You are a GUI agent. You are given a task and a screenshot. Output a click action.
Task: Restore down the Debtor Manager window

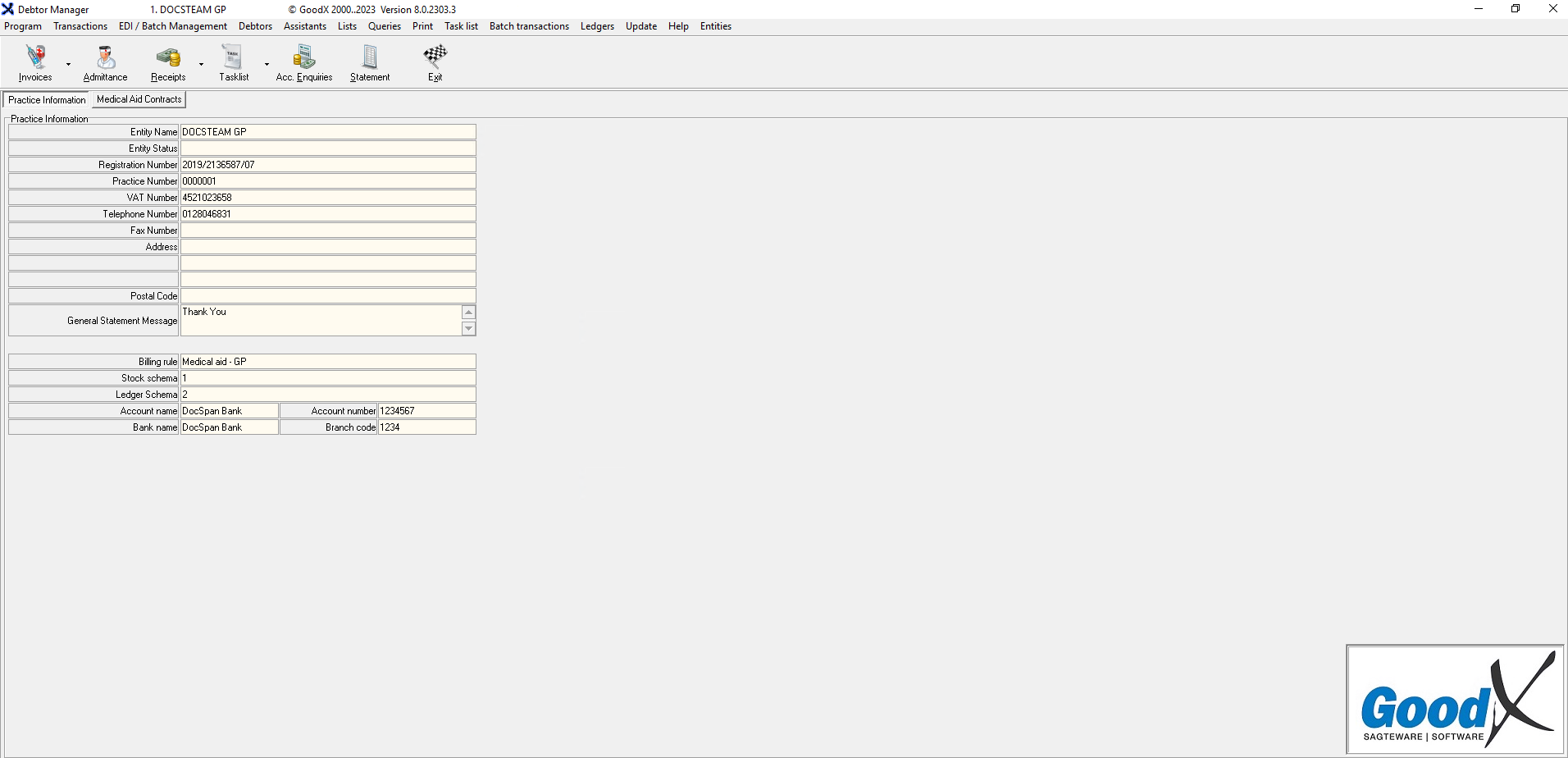click(1516, 9)
